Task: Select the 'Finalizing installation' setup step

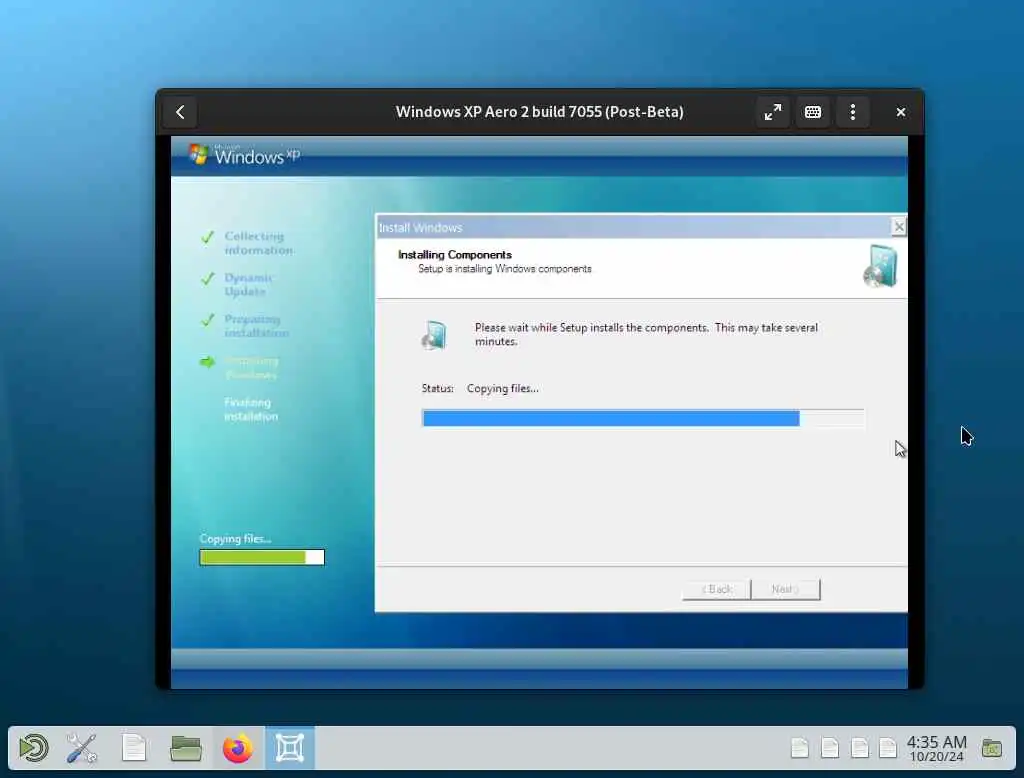Action: tap(251, 409)
